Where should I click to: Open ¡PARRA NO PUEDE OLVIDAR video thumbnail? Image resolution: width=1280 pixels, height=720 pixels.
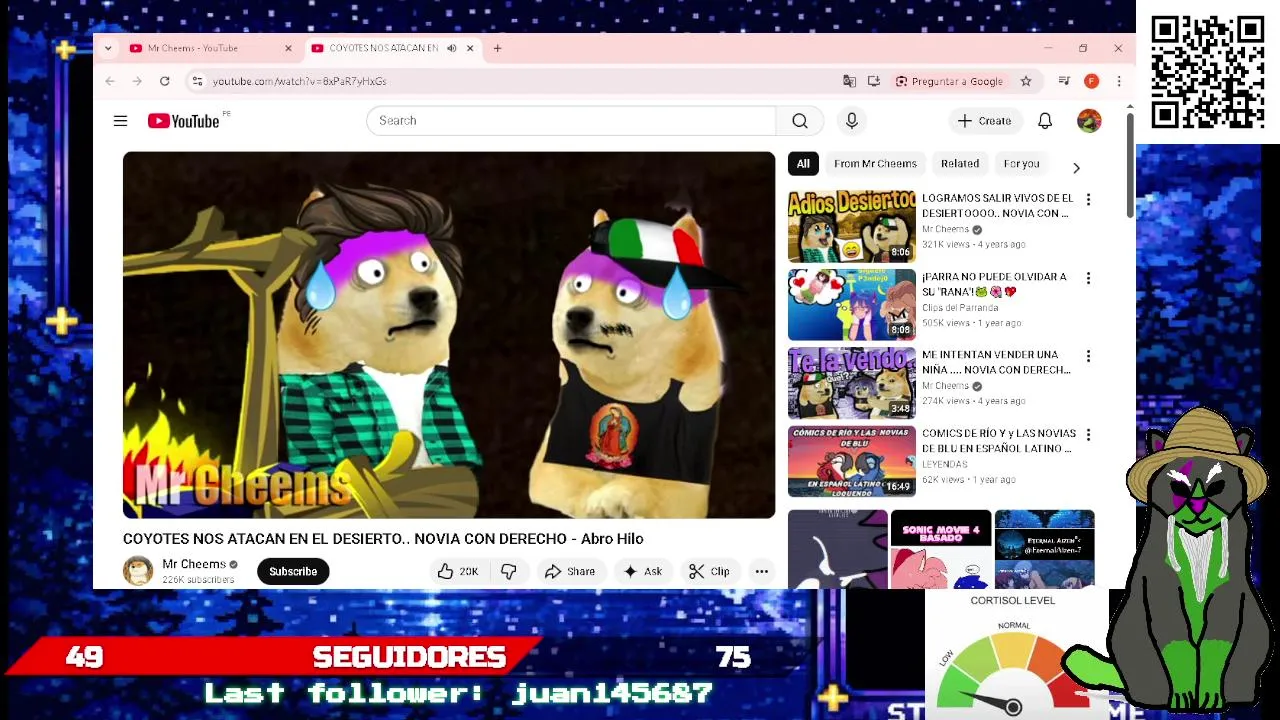[851, 305]
